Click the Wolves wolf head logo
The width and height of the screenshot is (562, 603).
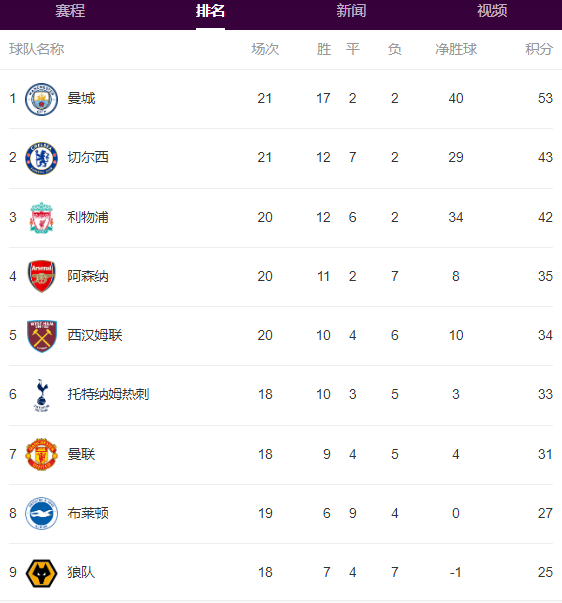tap(42, 573)
